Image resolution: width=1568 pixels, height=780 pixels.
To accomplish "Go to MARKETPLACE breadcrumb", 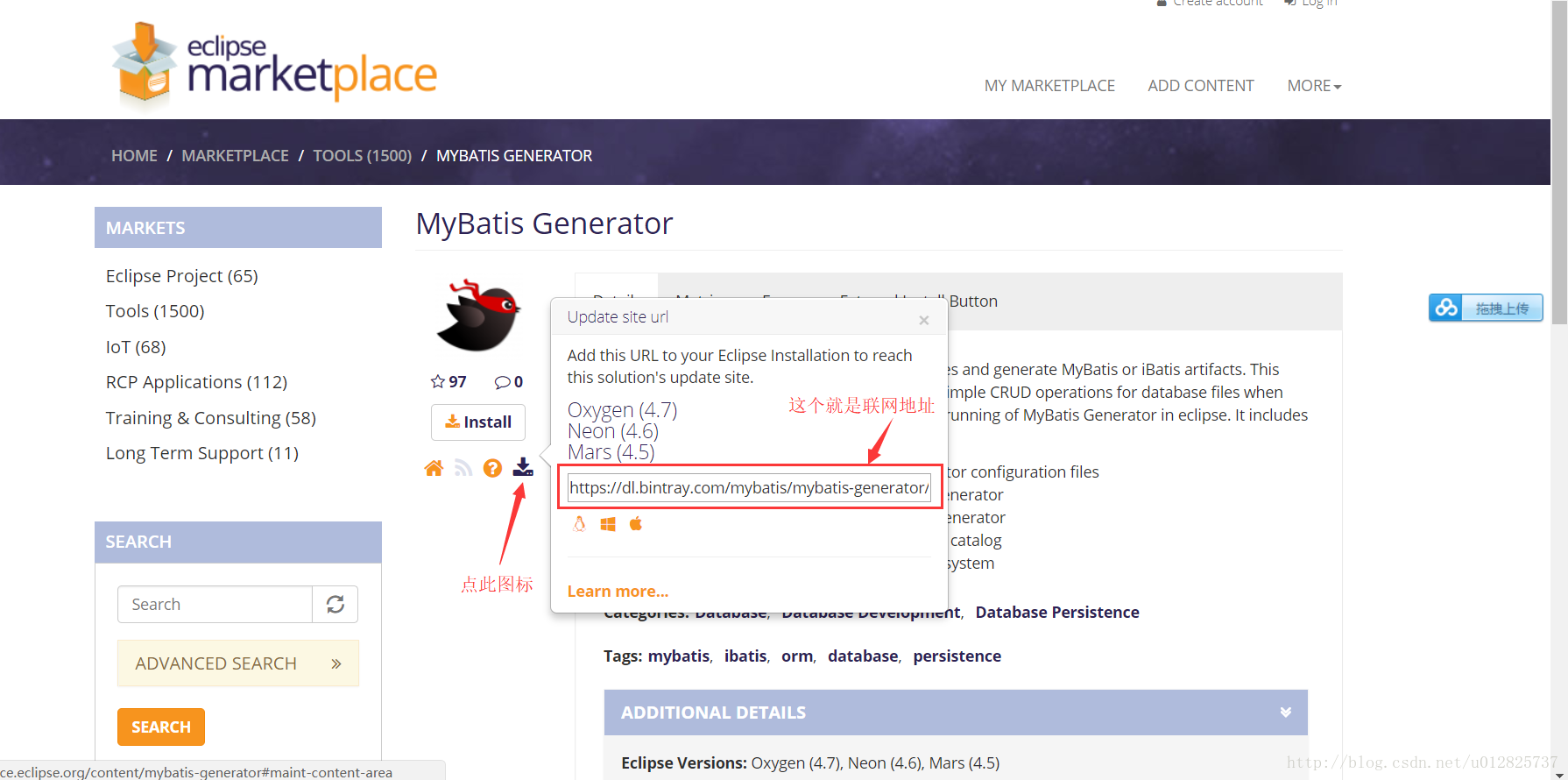I will pyautogui.click(x=235, y=155).
